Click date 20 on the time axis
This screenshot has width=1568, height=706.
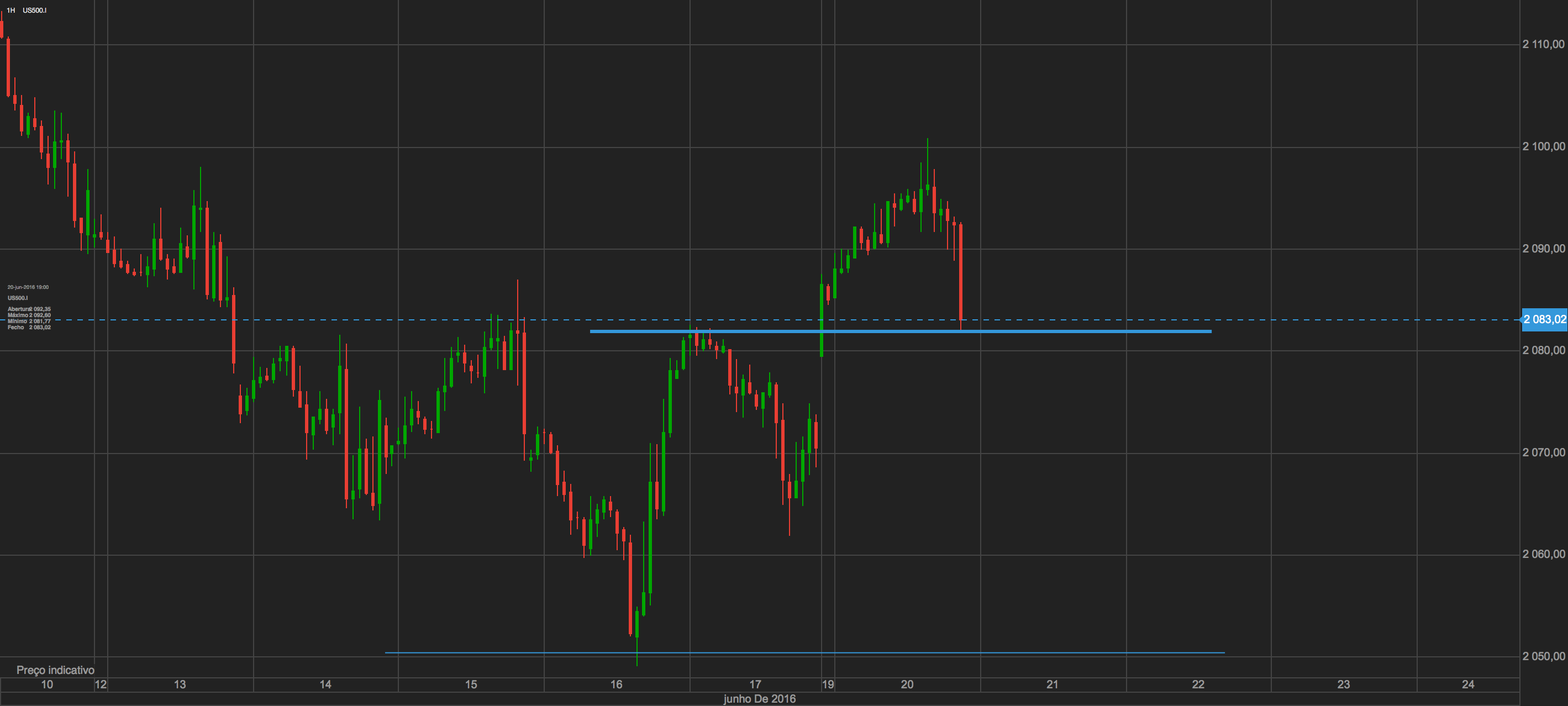907,684
